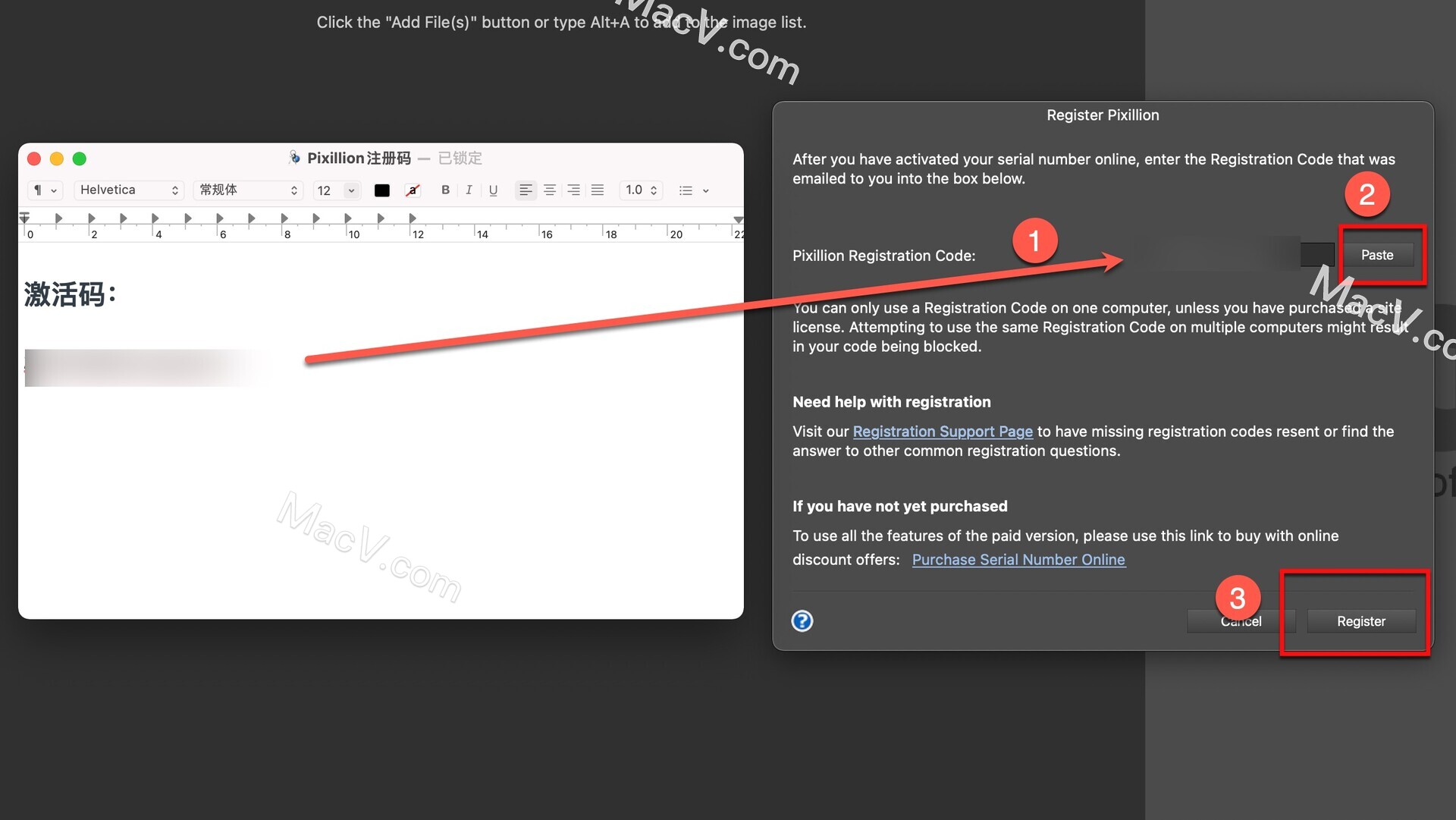Align text right
This screenshot has width=1456, height=820.
pos(573,190)
